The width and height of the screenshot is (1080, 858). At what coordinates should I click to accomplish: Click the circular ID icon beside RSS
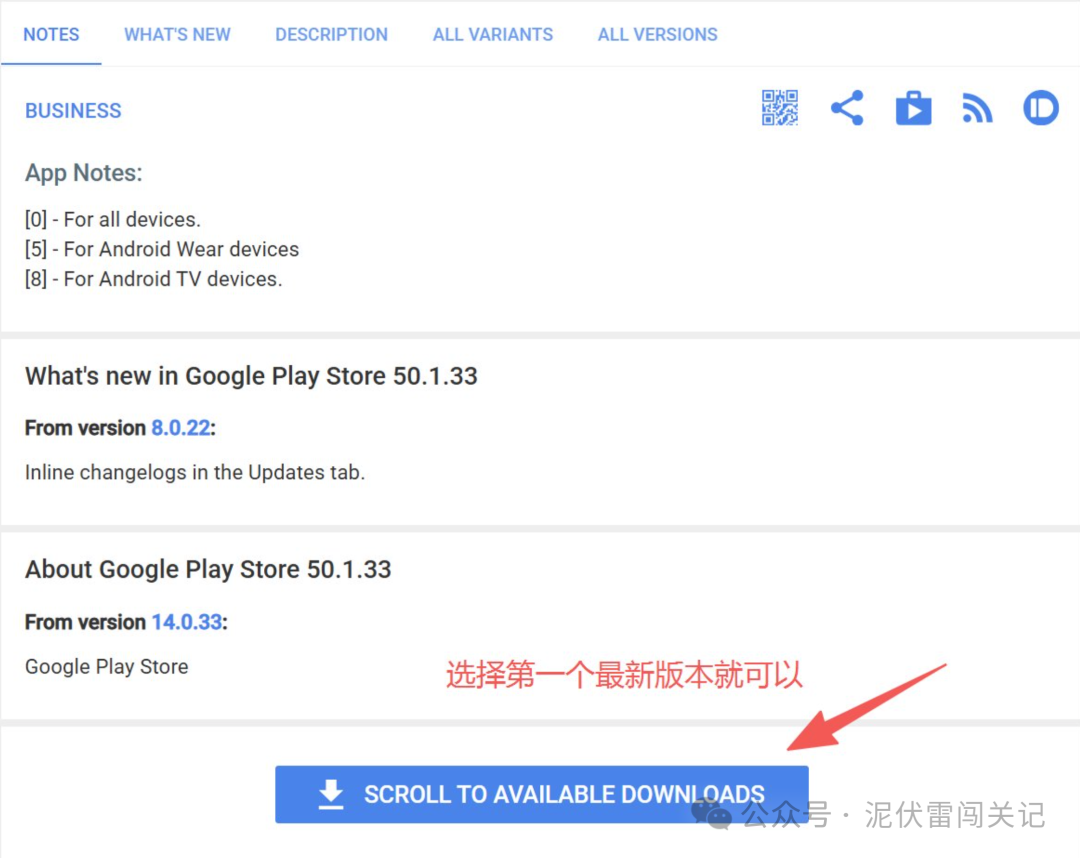pyautogui.click(x=1041, y=108)
